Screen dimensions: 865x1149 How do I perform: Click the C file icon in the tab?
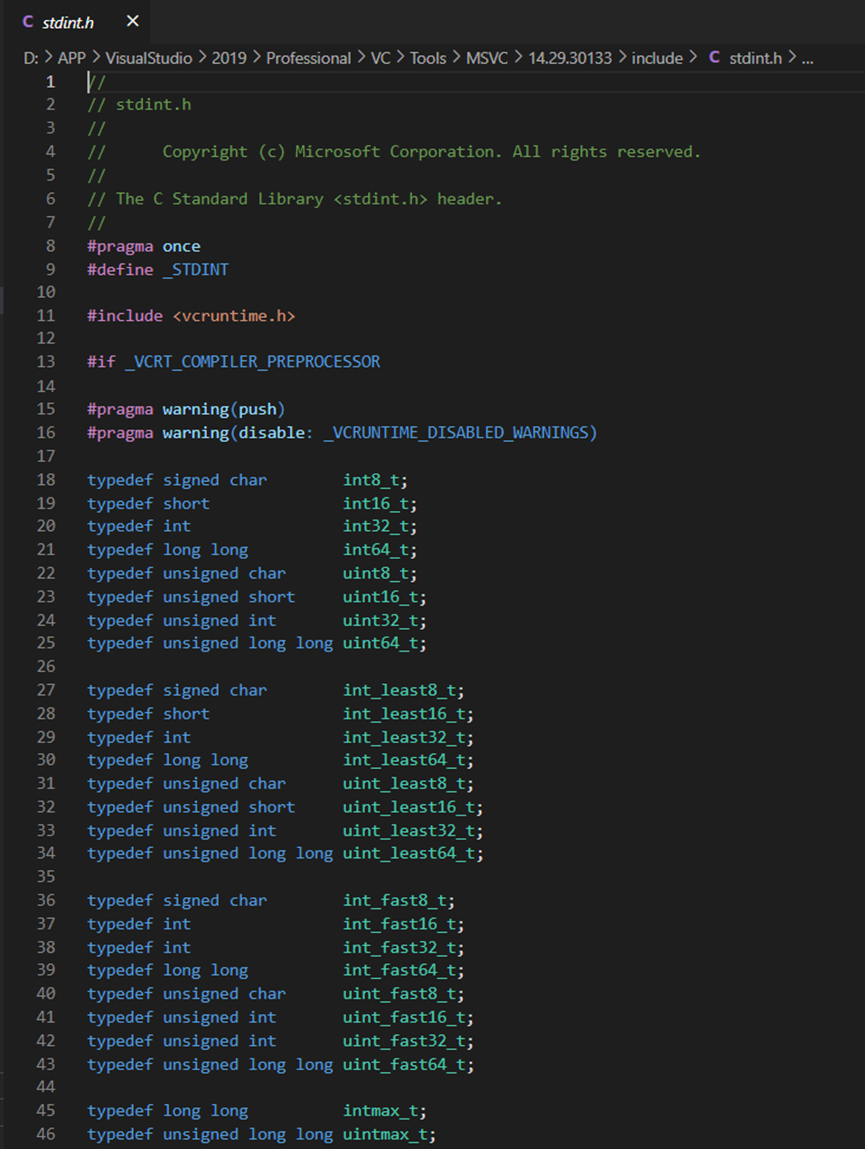[x=28, y=22]
